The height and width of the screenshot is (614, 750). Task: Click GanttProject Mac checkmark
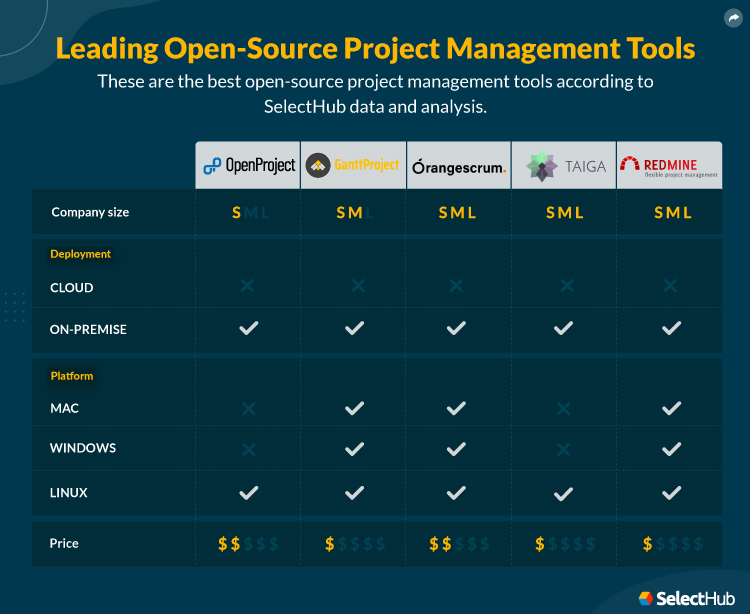click(x=354, y=408)
